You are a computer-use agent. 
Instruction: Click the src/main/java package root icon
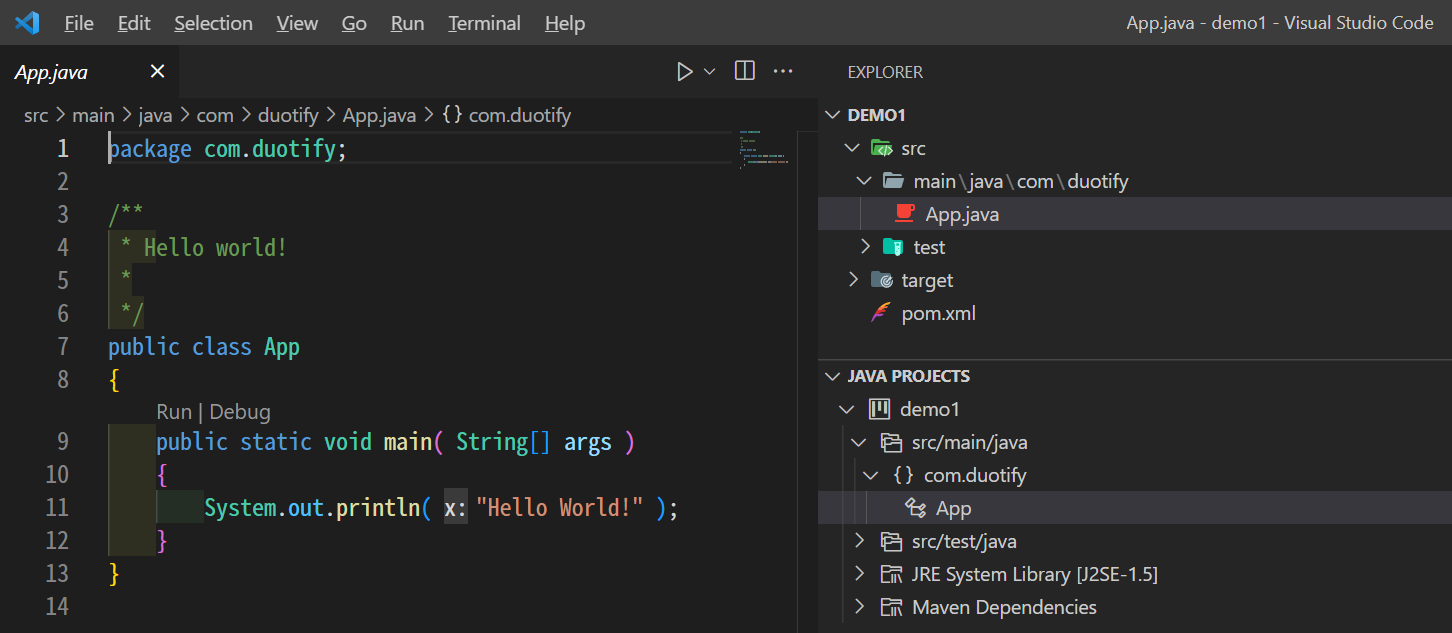[x=890, y=442]
